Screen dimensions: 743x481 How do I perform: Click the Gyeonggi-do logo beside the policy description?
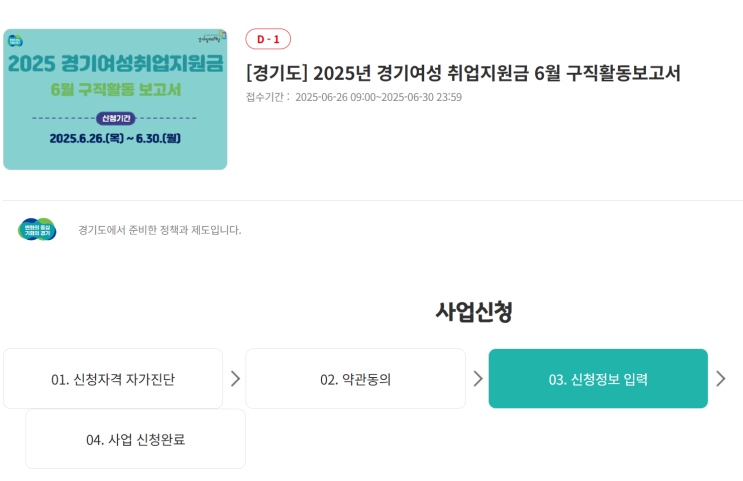pos(37,229)
